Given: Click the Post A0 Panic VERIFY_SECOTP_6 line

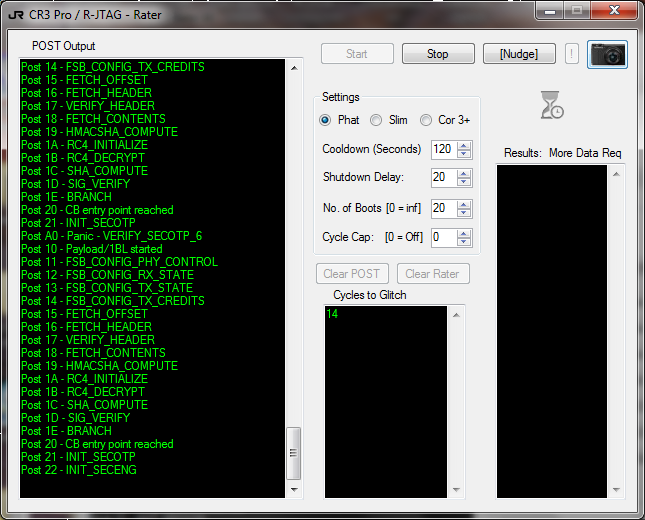Looking at the screenshot, I should tap(111, 236).
